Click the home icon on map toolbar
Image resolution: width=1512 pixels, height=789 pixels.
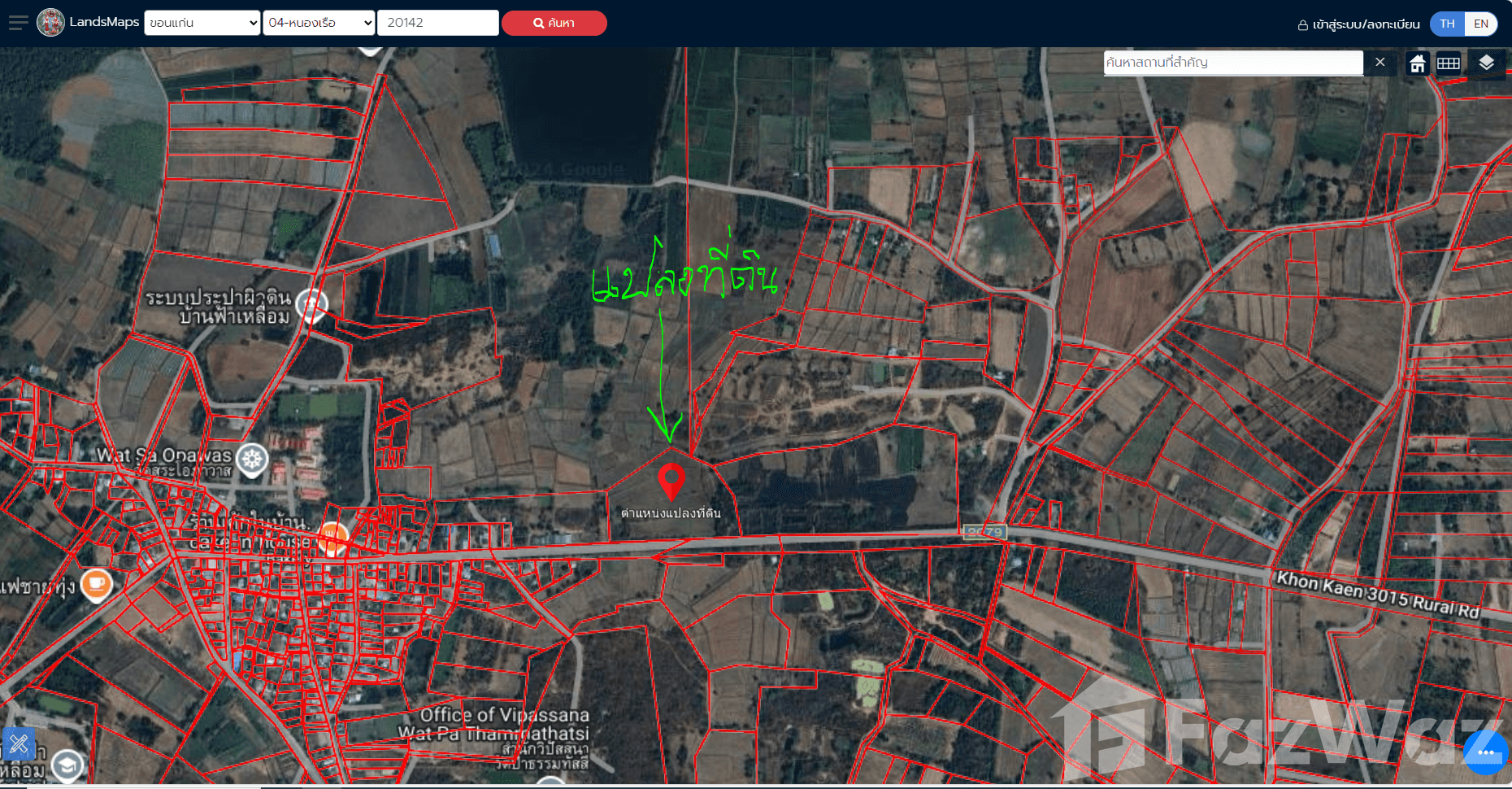click(1417, 63)
